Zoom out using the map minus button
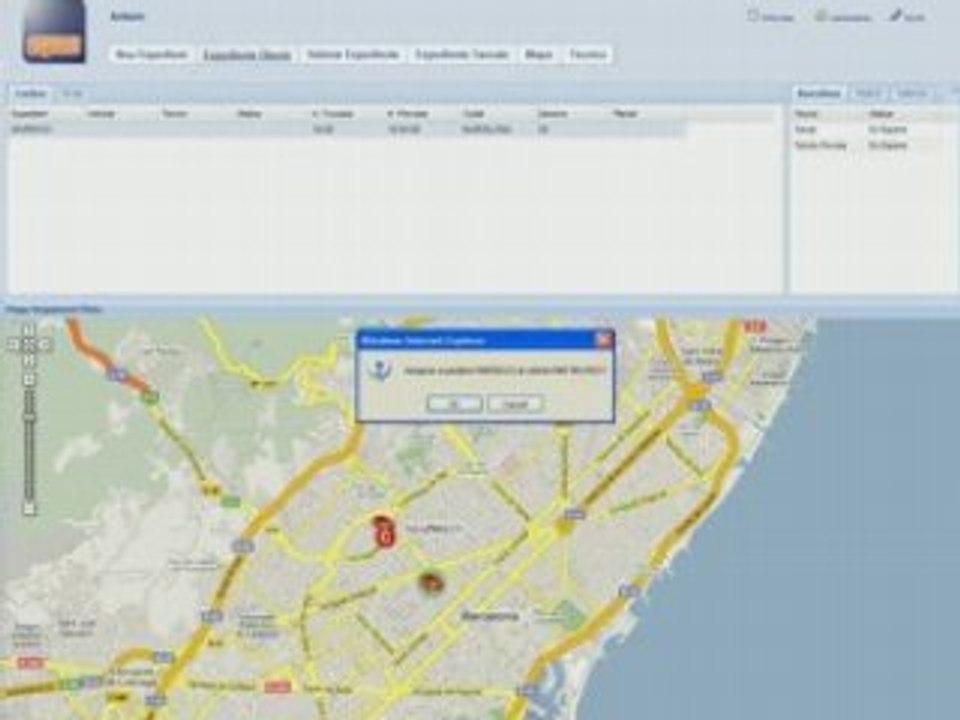This screenshot has width=960, height=720. (28, 509)
